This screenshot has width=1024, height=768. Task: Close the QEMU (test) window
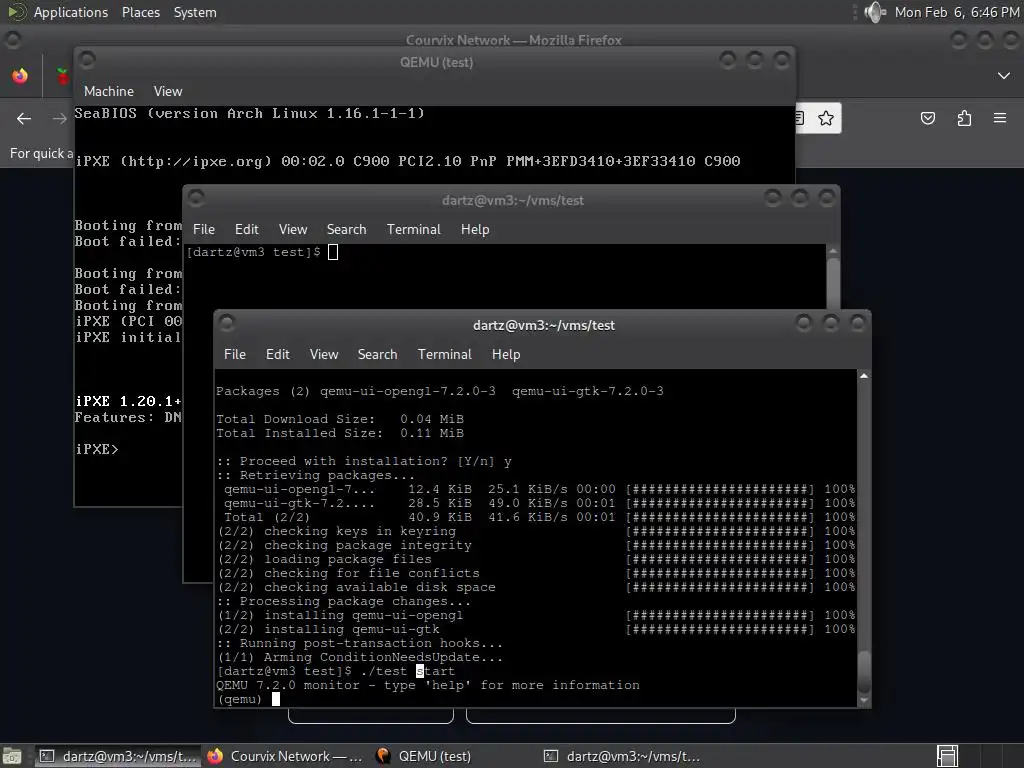coord(781,60)
